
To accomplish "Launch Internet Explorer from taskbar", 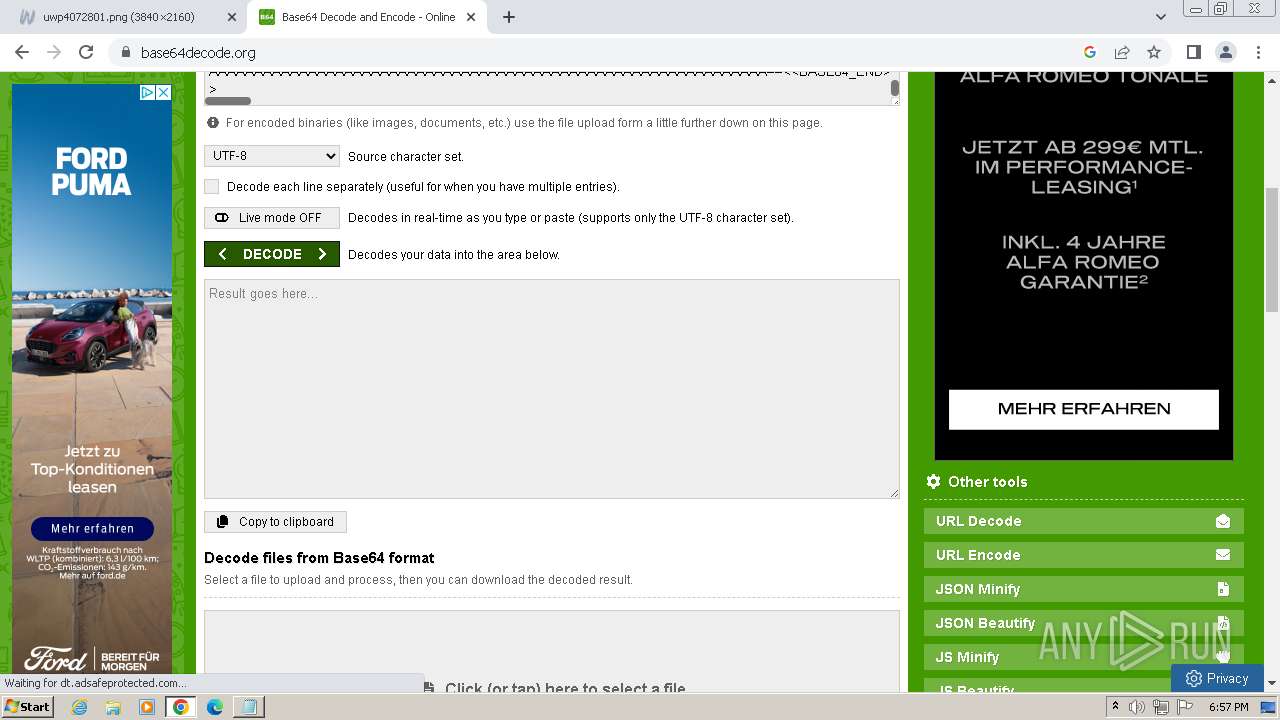I will [79, 707].
